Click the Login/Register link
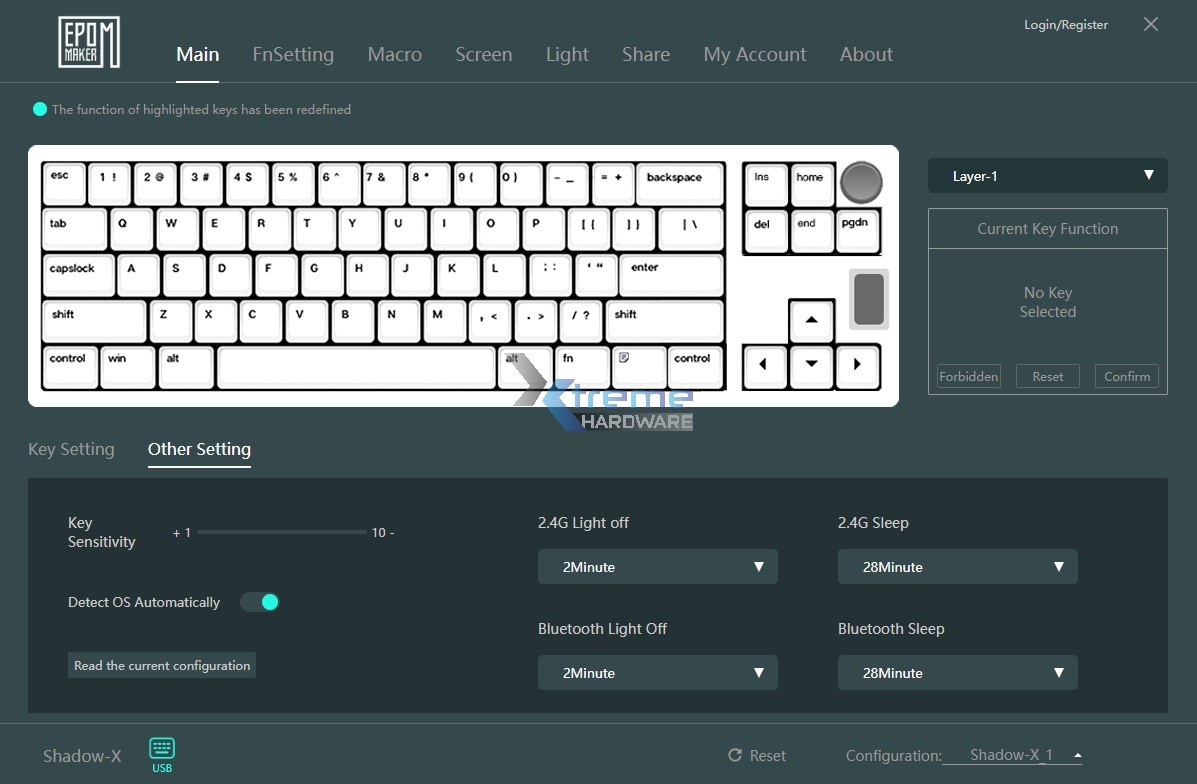Screen dimensions: 1197x784 (1065, 25)
